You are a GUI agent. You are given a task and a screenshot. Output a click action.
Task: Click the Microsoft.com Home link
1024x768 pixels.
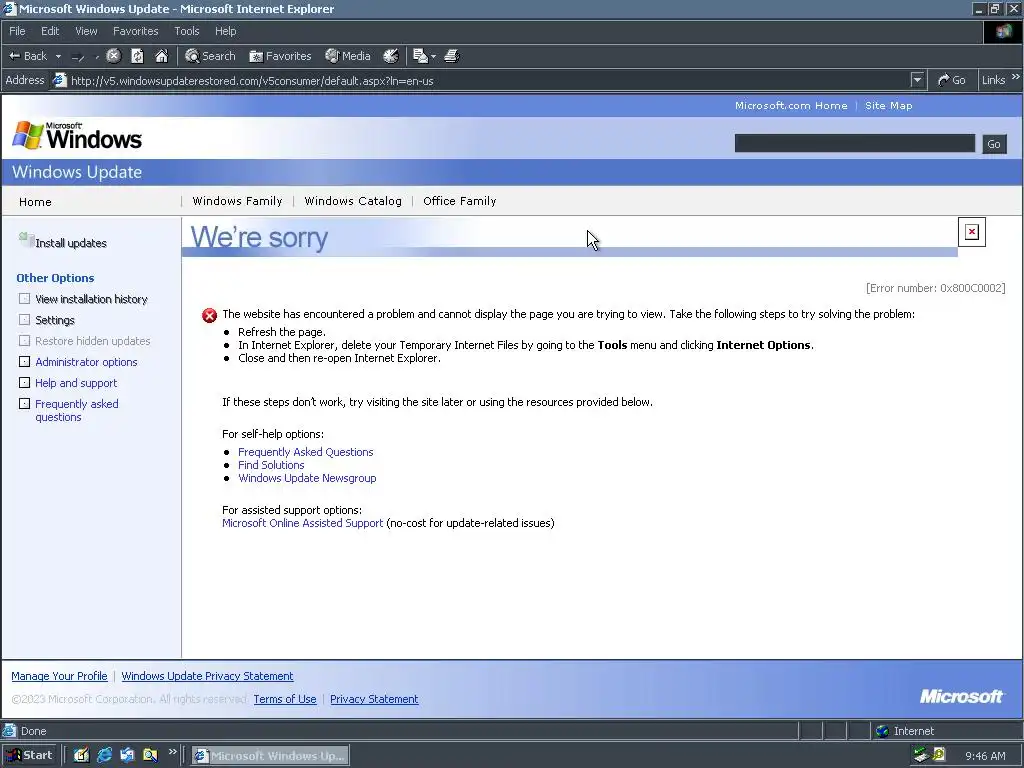tap(791, 105)
